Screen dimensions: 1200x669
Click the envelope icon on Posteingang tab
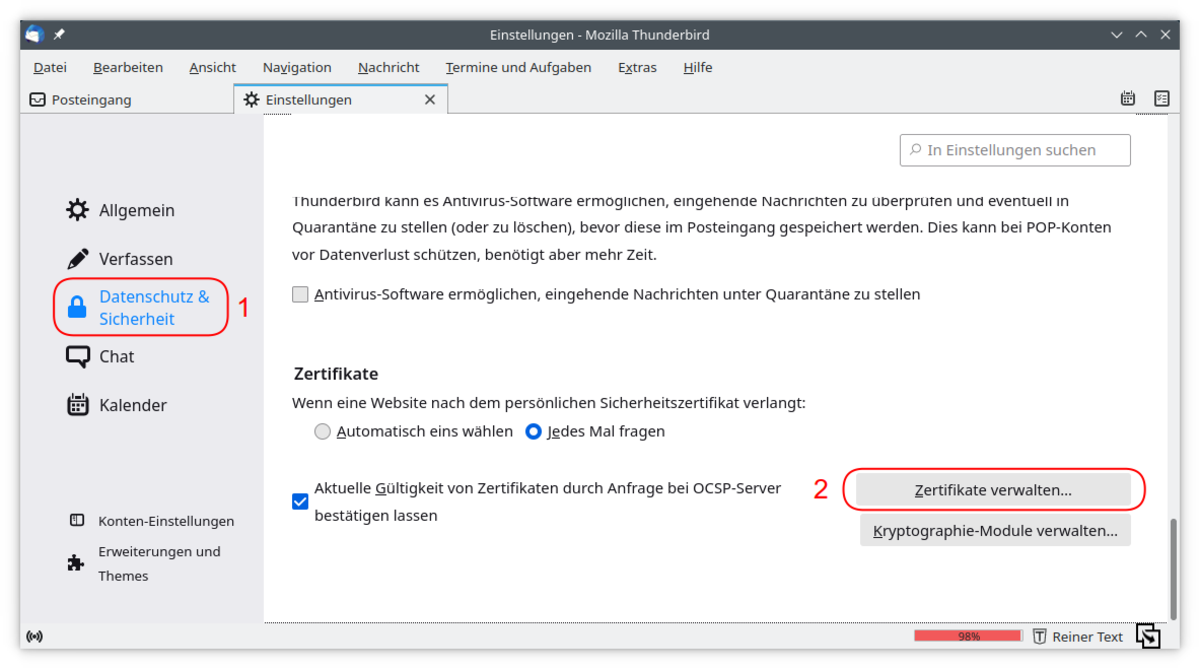click(x=38, y=100)
